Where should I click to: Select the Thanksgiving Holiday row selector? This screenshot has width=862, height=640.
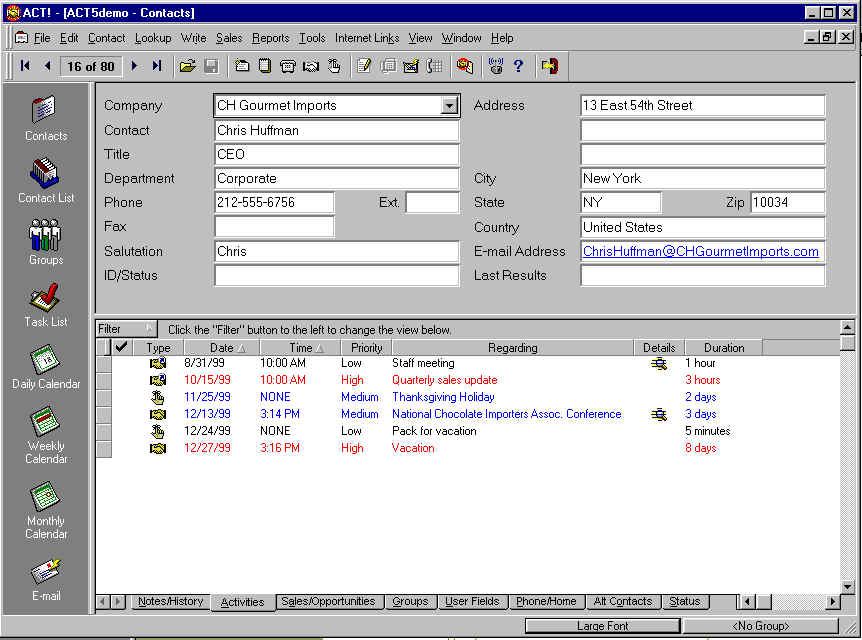coord(104,397)
